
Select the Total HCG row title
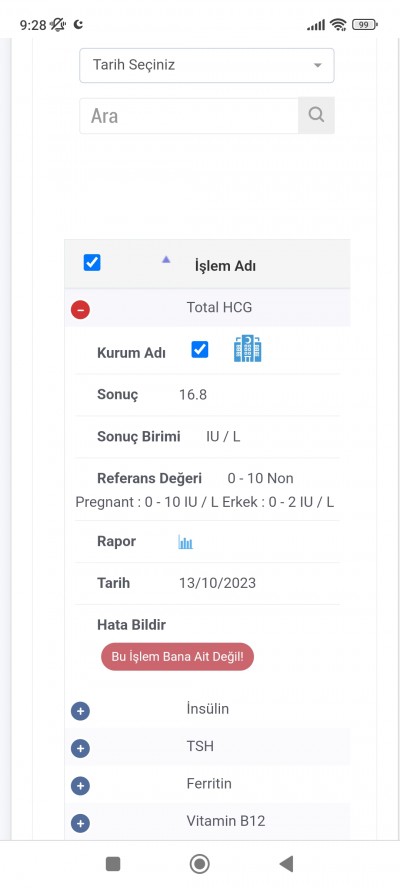click(x=219, y=308)
